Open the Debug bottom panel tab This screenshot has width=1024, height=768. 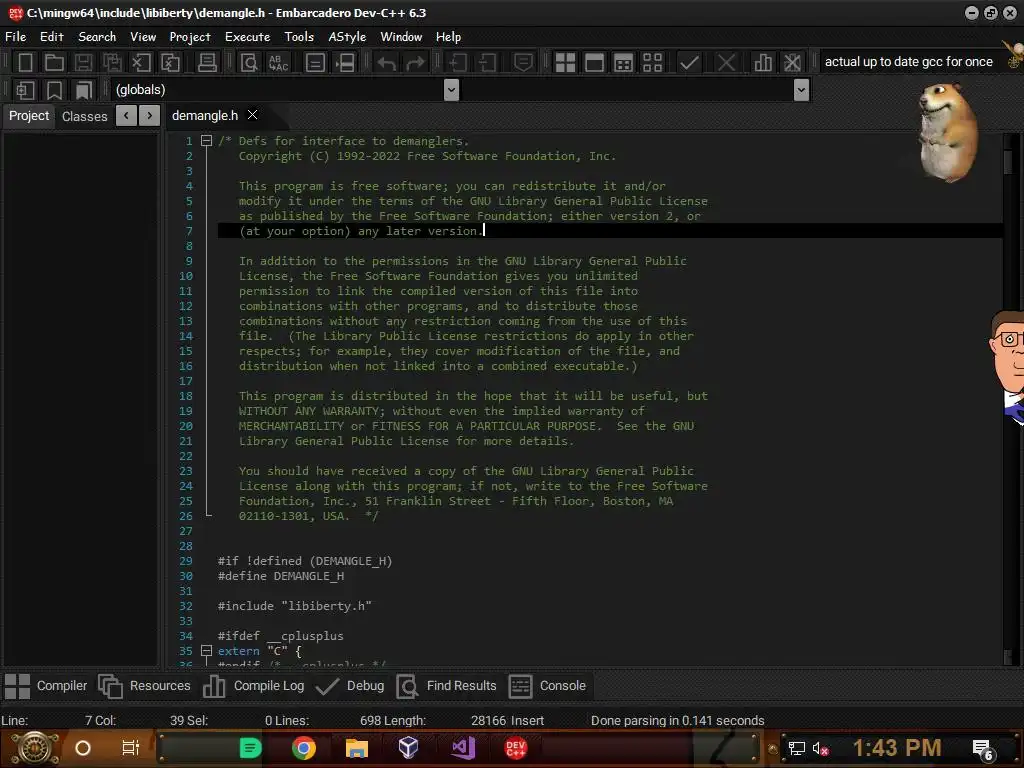(x=349, y=686)
